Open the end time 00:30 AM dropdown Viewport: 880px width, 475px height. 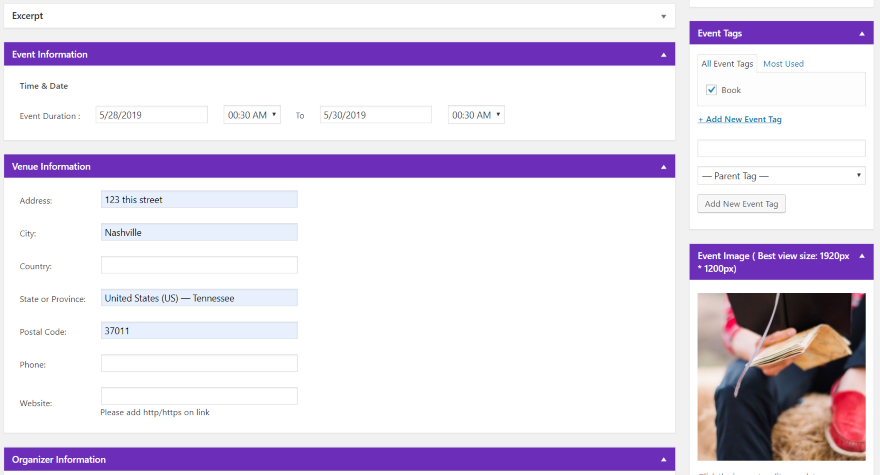pos(476,115)
